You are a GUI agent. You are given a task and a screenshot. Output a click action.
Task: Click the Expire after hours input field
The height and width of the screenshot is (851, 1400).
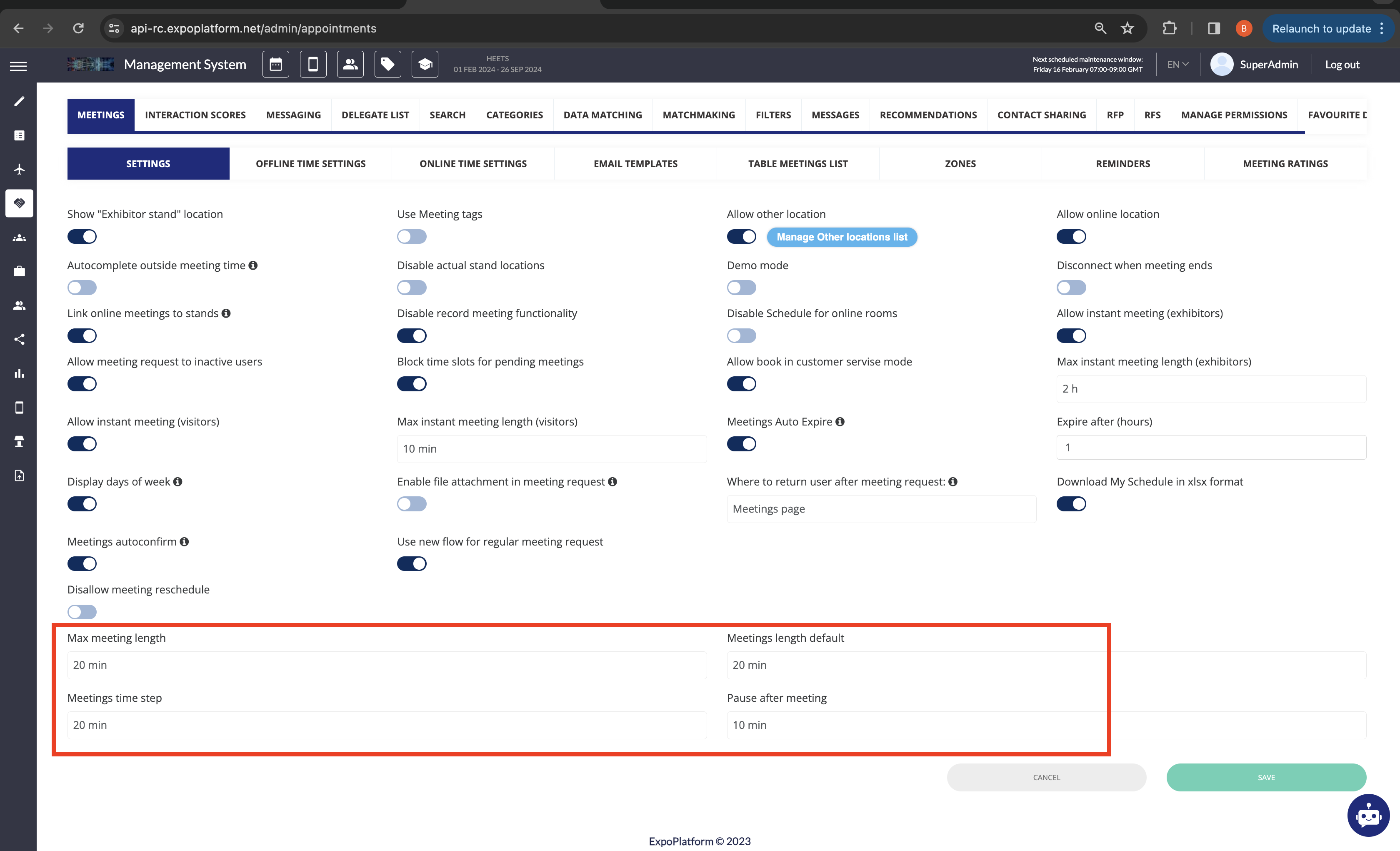pos(1210,448)
